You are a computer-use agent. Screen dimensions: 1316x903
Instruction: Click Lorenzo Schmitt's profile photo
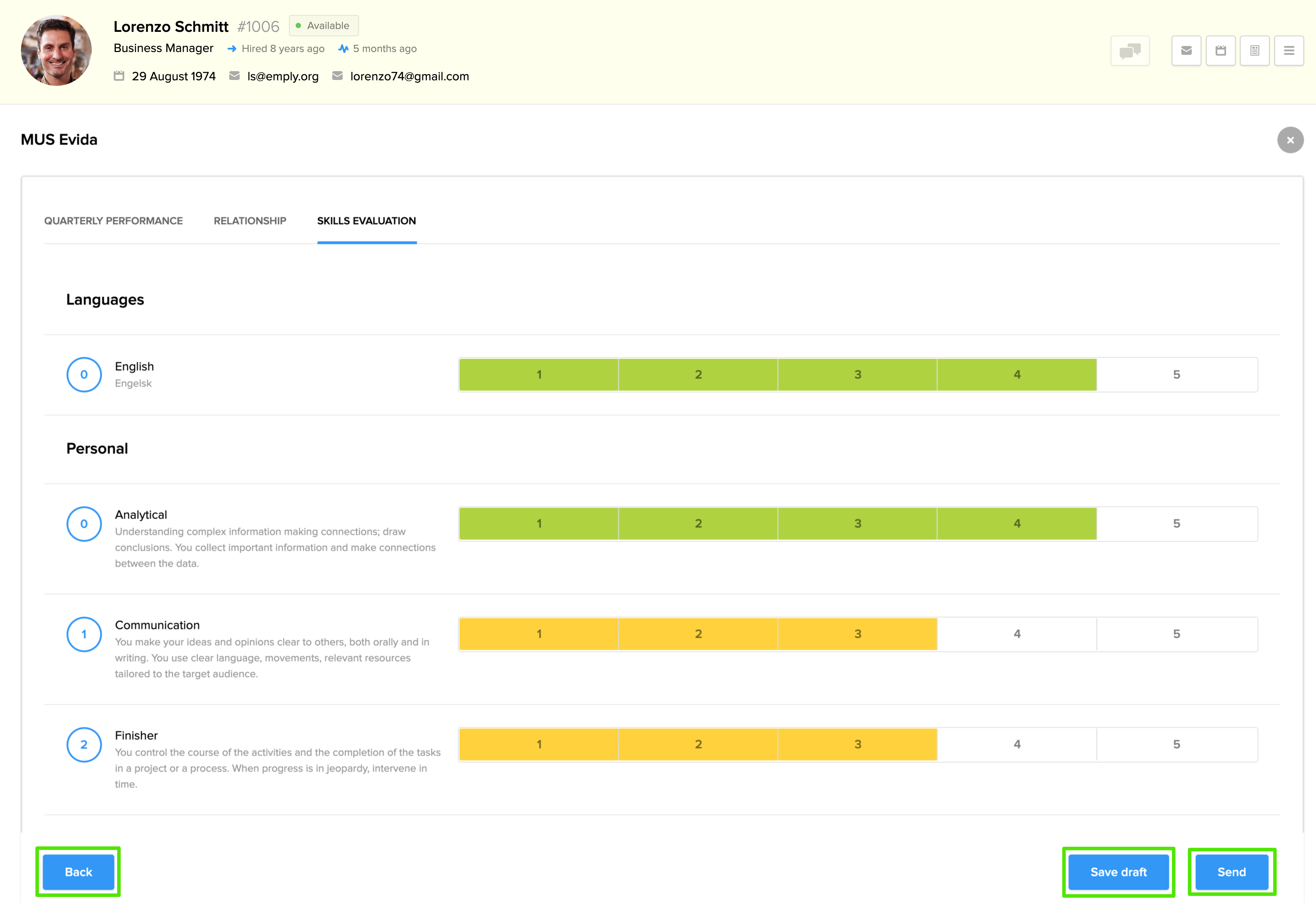coord(56,51)
